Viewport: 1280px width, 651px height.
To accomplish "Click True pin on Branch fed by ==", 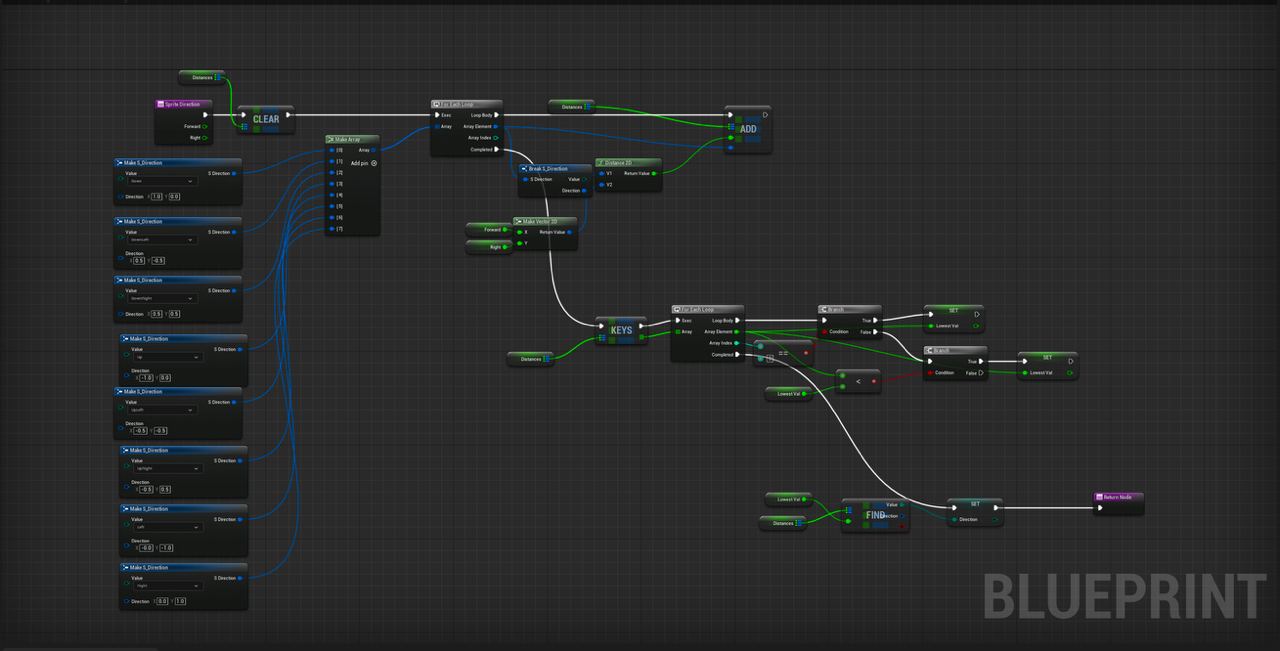I will click(x=876, y=320).
